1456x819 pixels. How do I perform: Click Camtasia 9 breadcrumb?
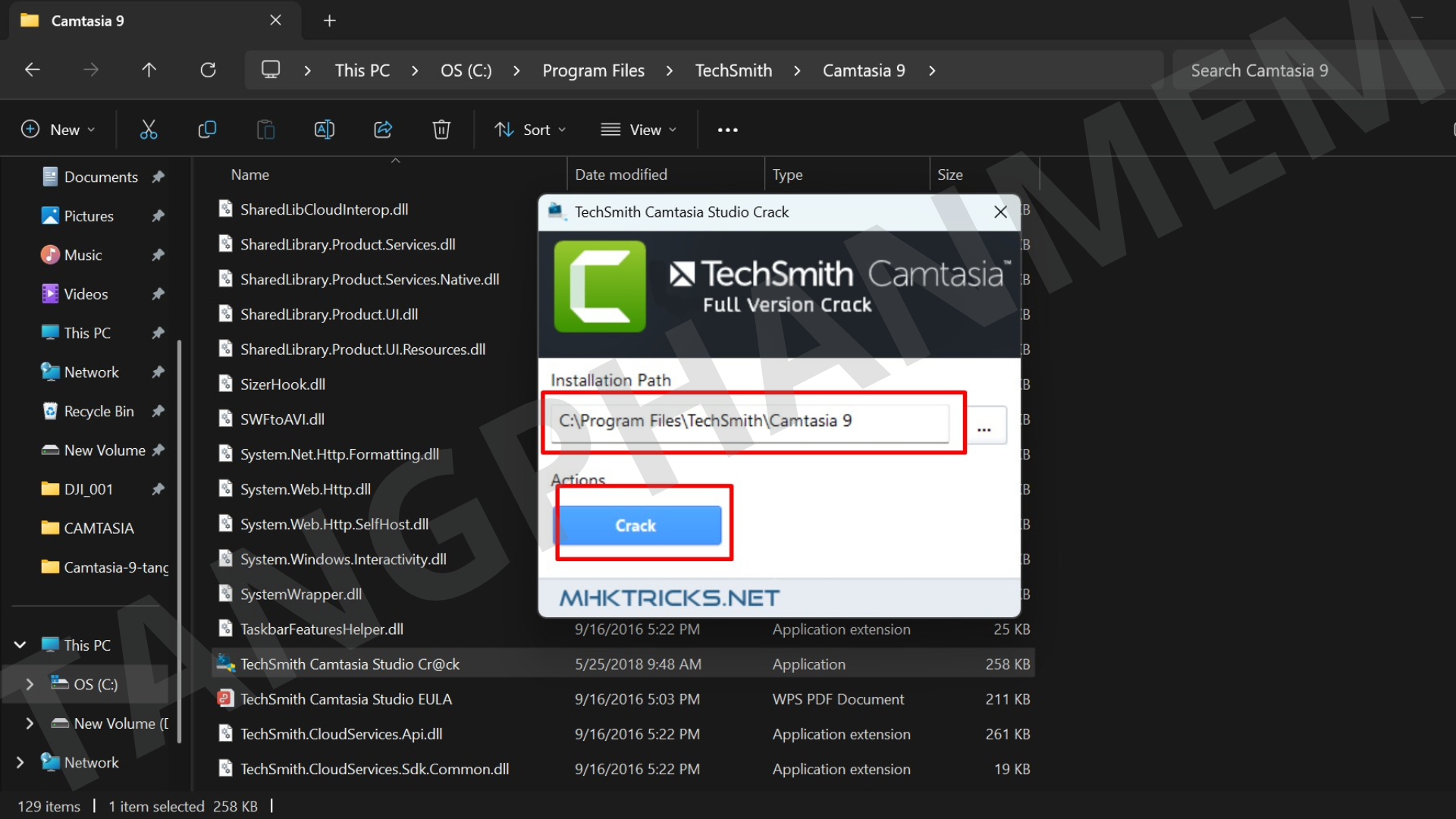pos(864,71)
